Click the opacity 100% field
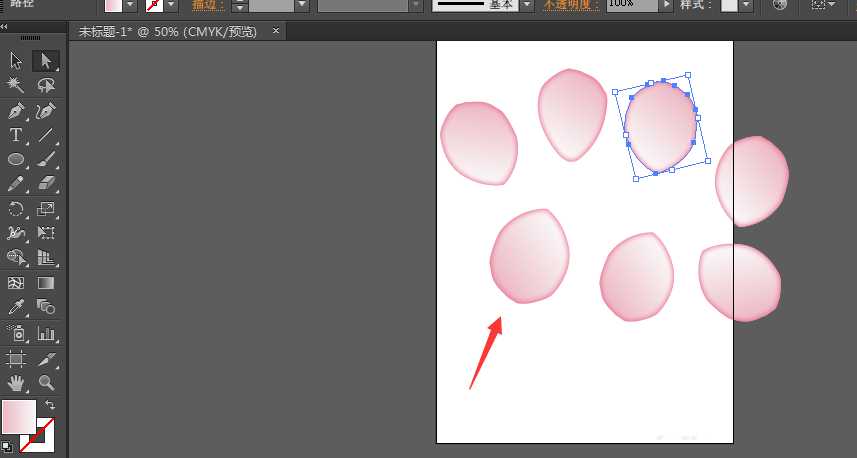The width and height of the screenshot is (857, 458). [631, 5]
